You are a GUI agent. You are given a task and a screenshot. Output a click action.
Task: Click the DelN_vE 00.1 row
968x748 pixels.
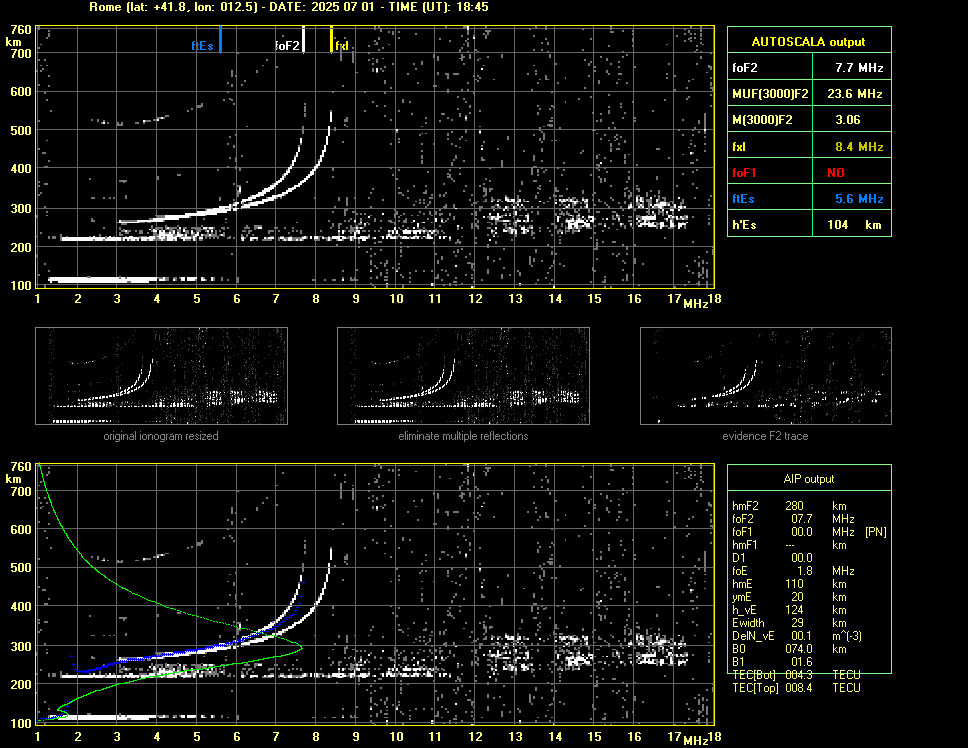coord(797,636)
